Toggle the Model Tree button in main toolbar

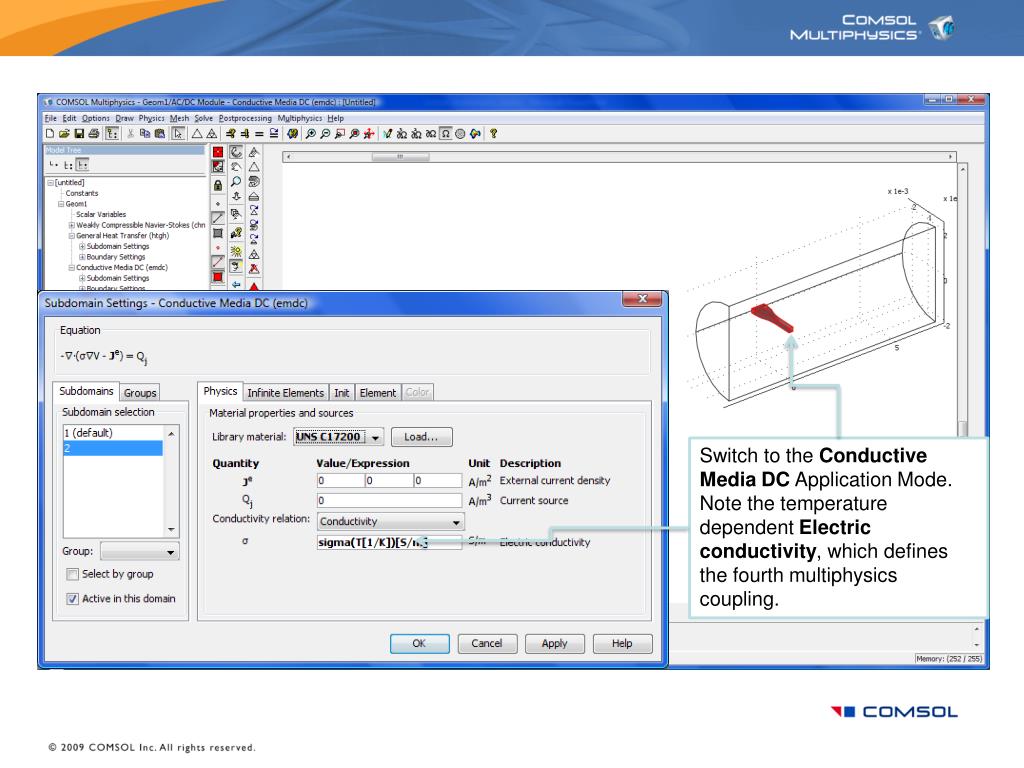pos(112,134)
